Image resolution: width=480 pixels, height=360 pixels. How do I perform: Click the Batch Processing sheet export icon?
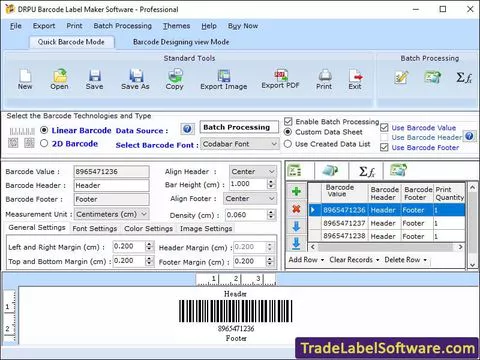[432, 77]
